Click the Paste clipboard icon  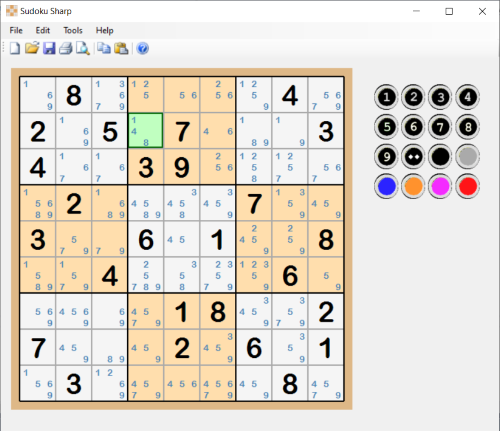point(121,48)
